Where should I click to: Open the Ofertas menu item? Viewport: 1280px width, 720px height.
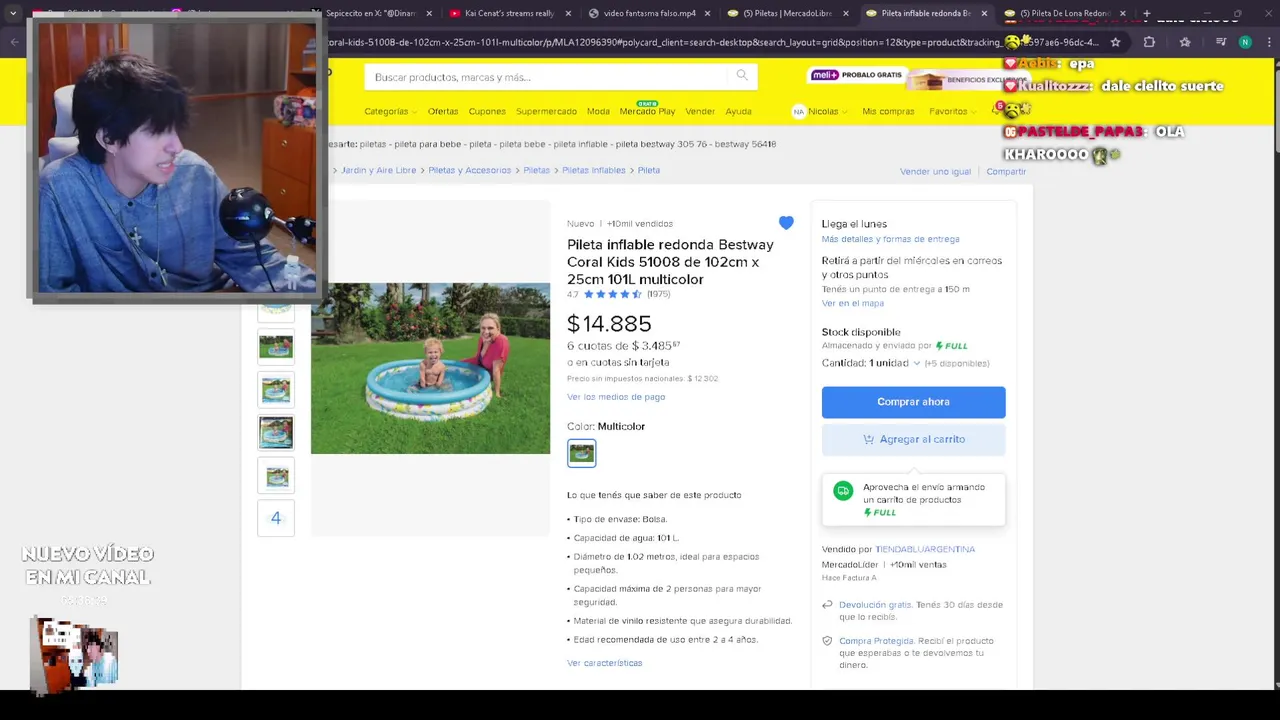tap(443, 111)
